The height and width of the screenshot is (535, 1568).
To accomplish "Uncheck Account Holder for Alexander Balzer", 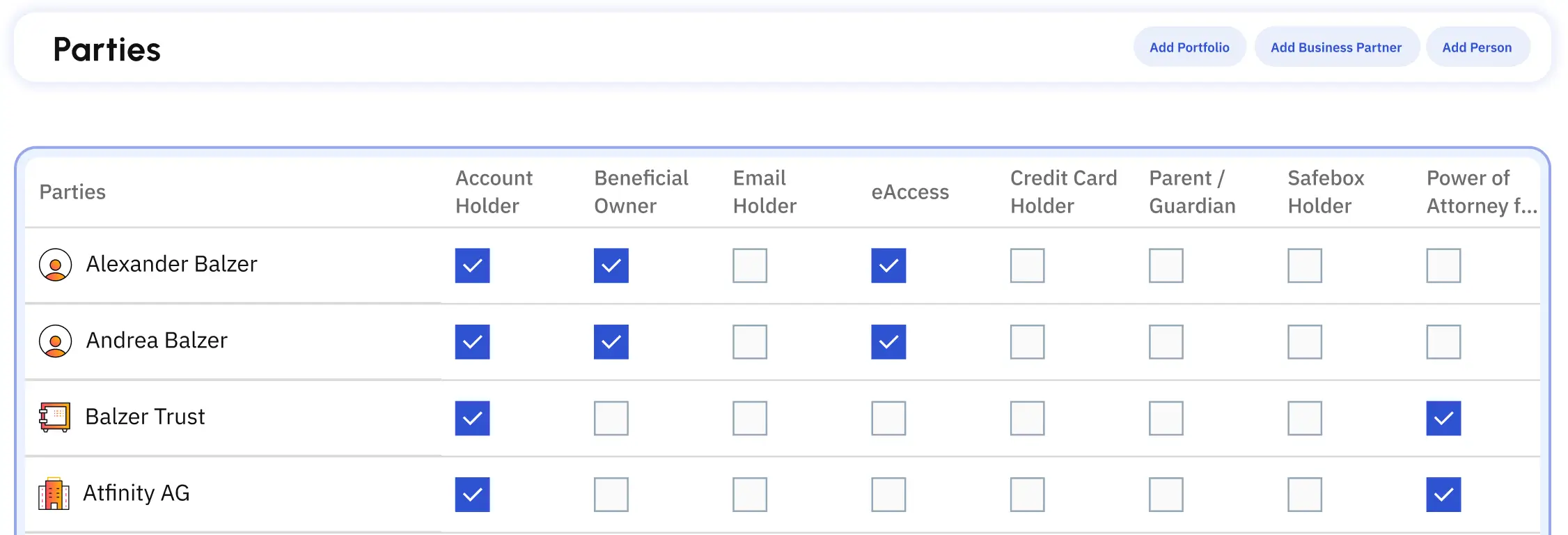I will click(472, 265).
